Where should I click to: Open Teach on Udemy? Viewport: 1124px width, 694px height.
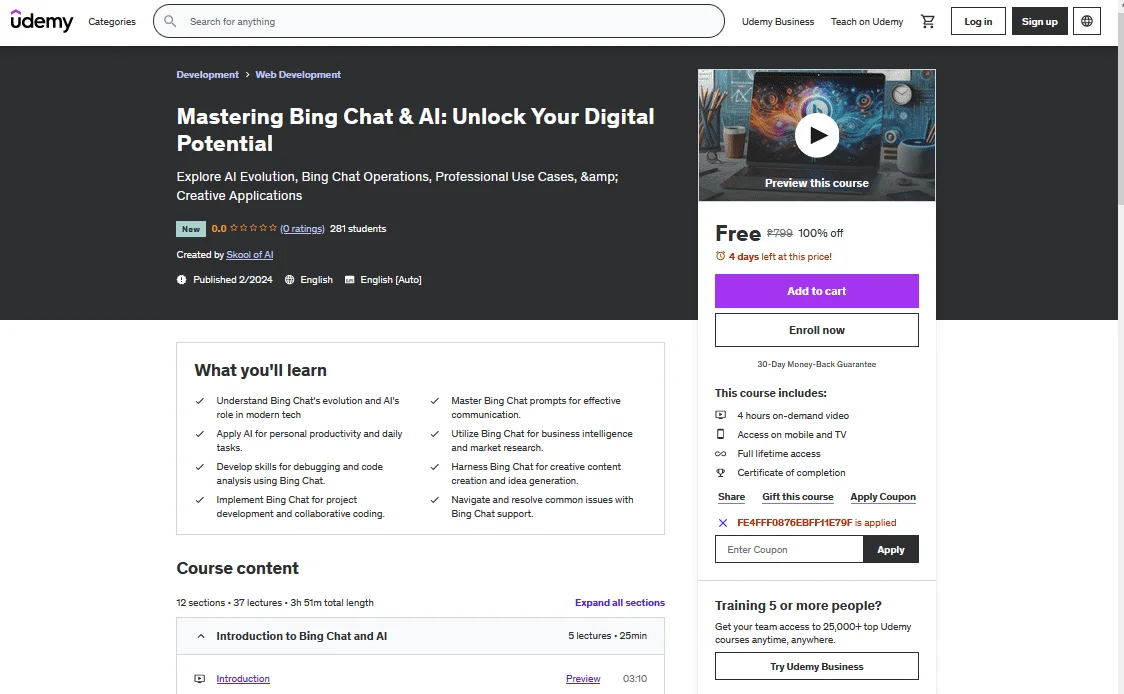click(867, 22)
